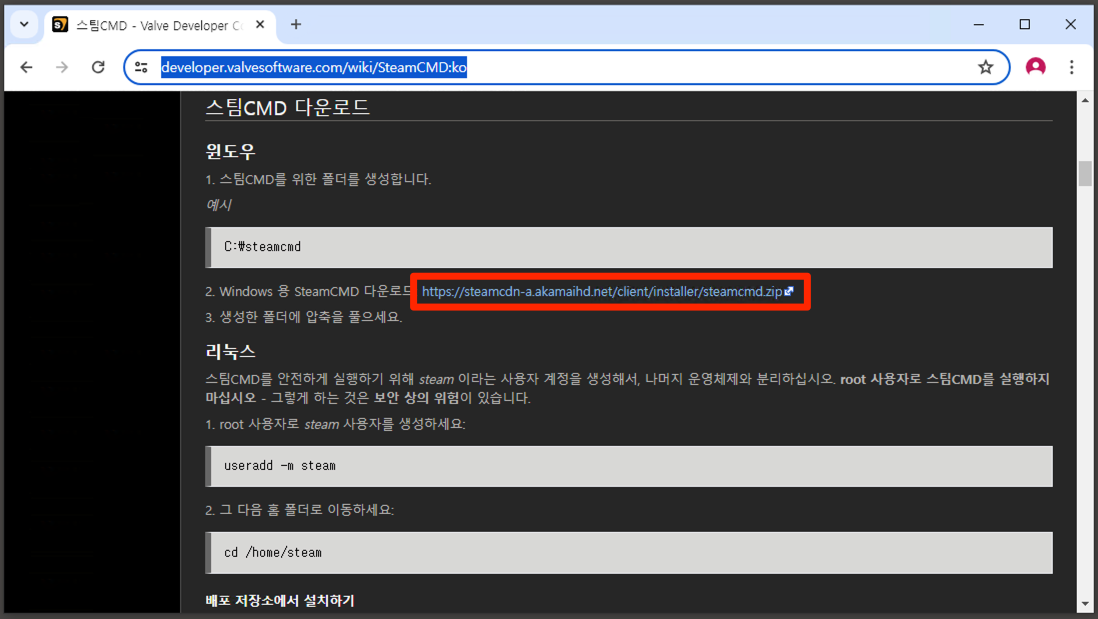Viewport: 1098px width, 619px height.
Task: Click the 윈도우 section heading
Action: click(230, 151)
